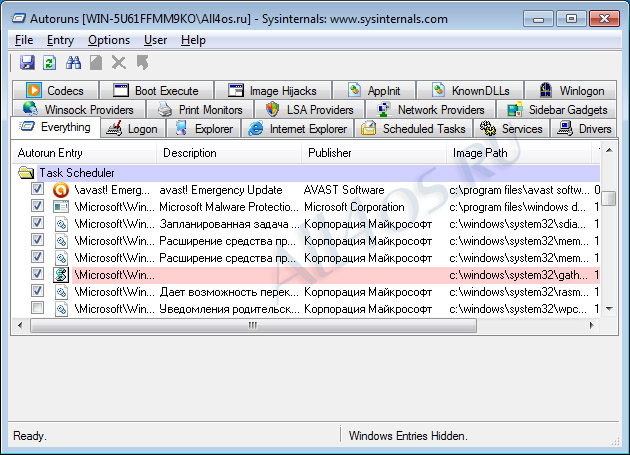630x455 pixels.
Task: Open the Explorer tab
Action: click(x=204, y=129)
